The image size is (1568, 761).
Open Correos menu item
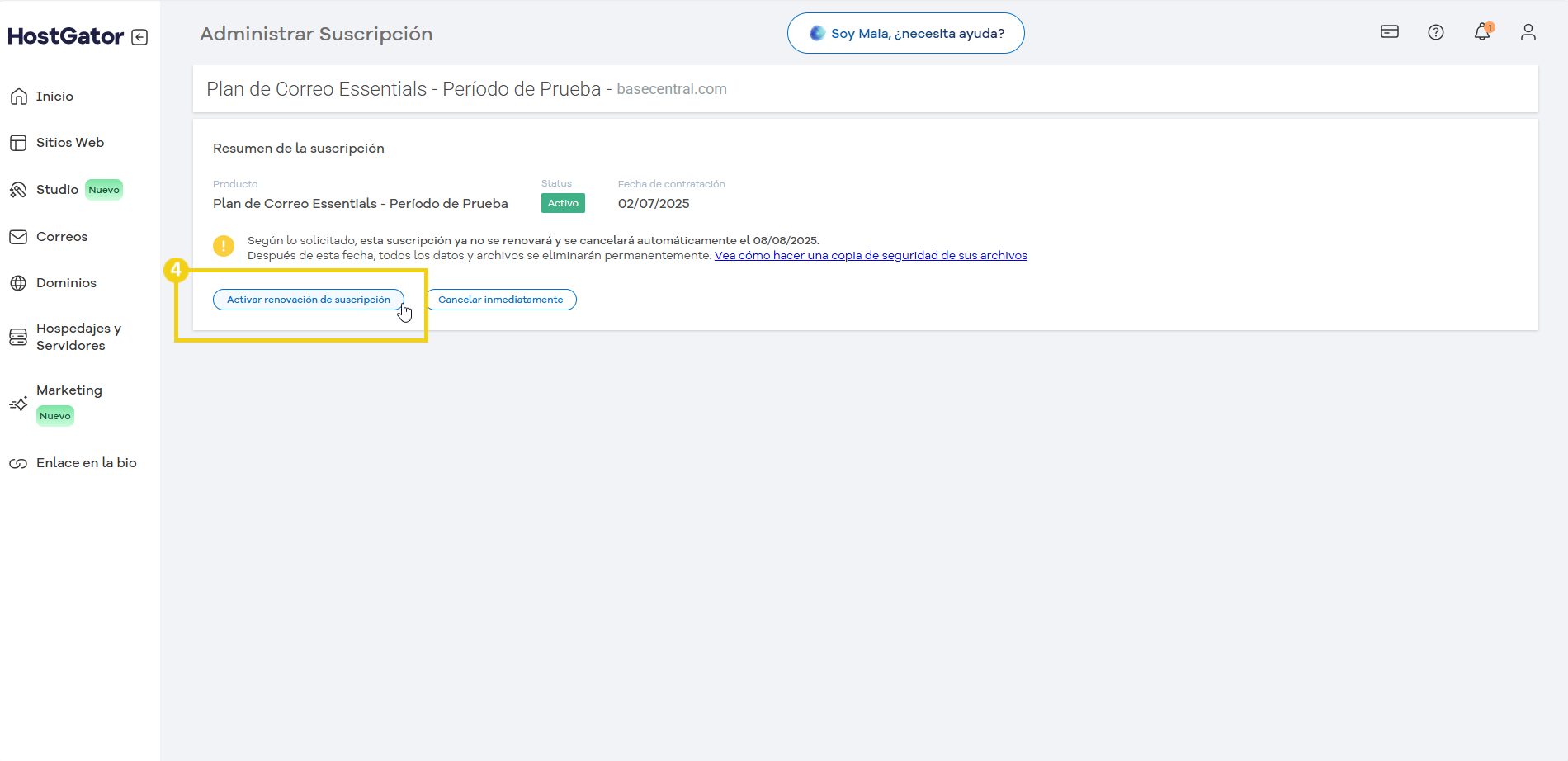62,237
